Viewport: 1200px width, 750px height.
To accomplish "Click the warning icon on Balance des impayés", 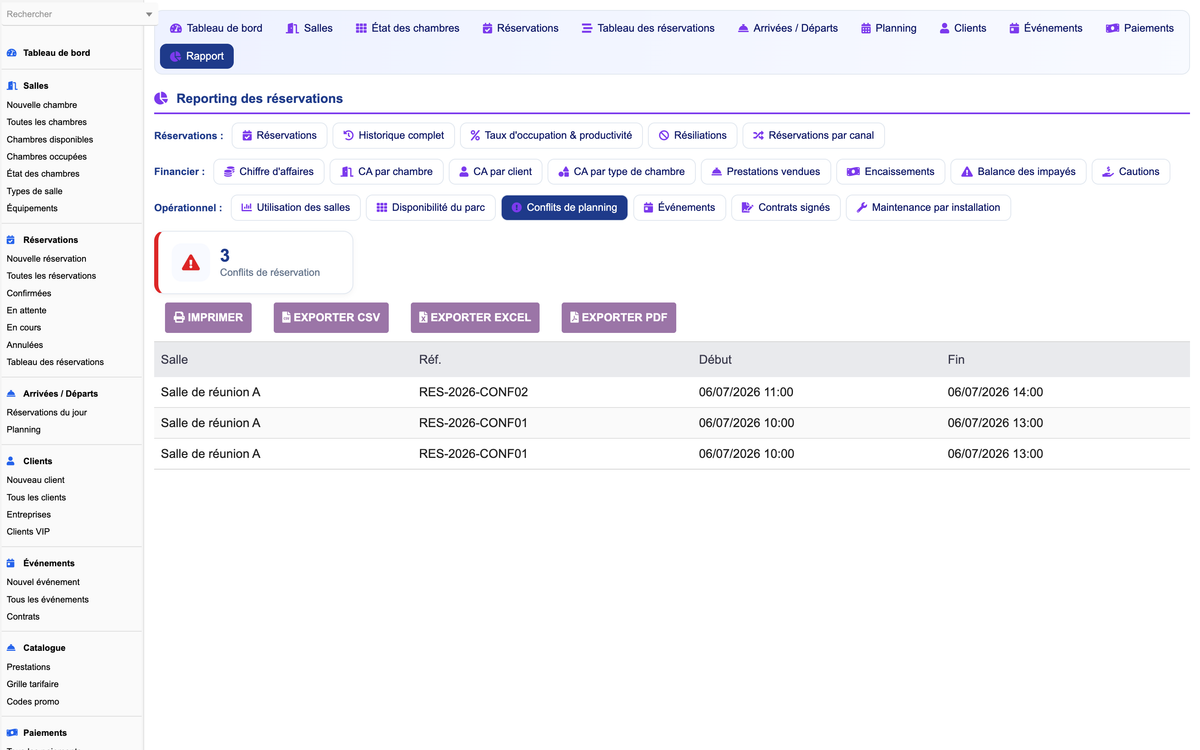I will (x=967, y=172).
